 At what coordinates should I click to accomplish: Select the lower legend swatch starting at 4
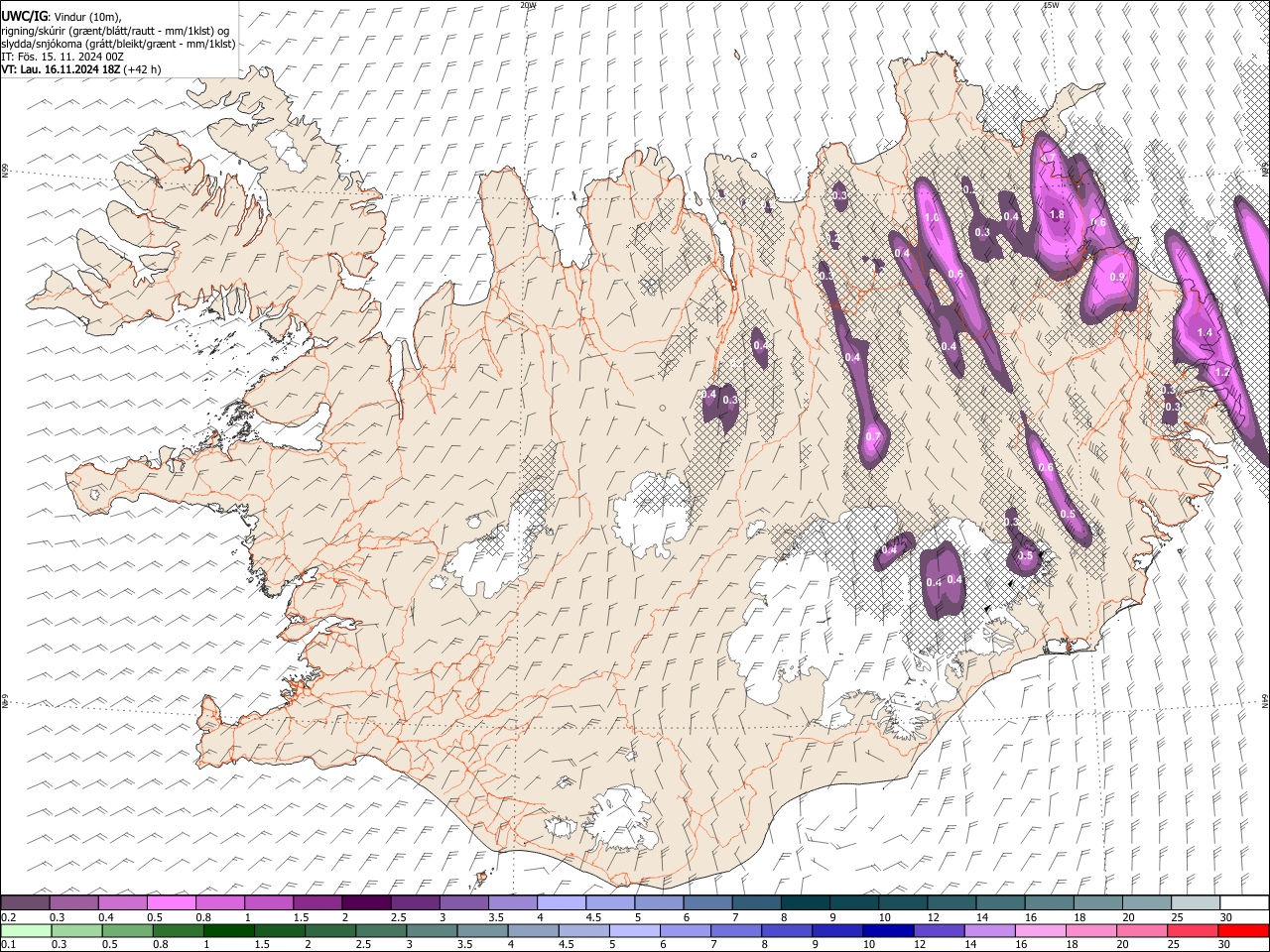[533, 930]
